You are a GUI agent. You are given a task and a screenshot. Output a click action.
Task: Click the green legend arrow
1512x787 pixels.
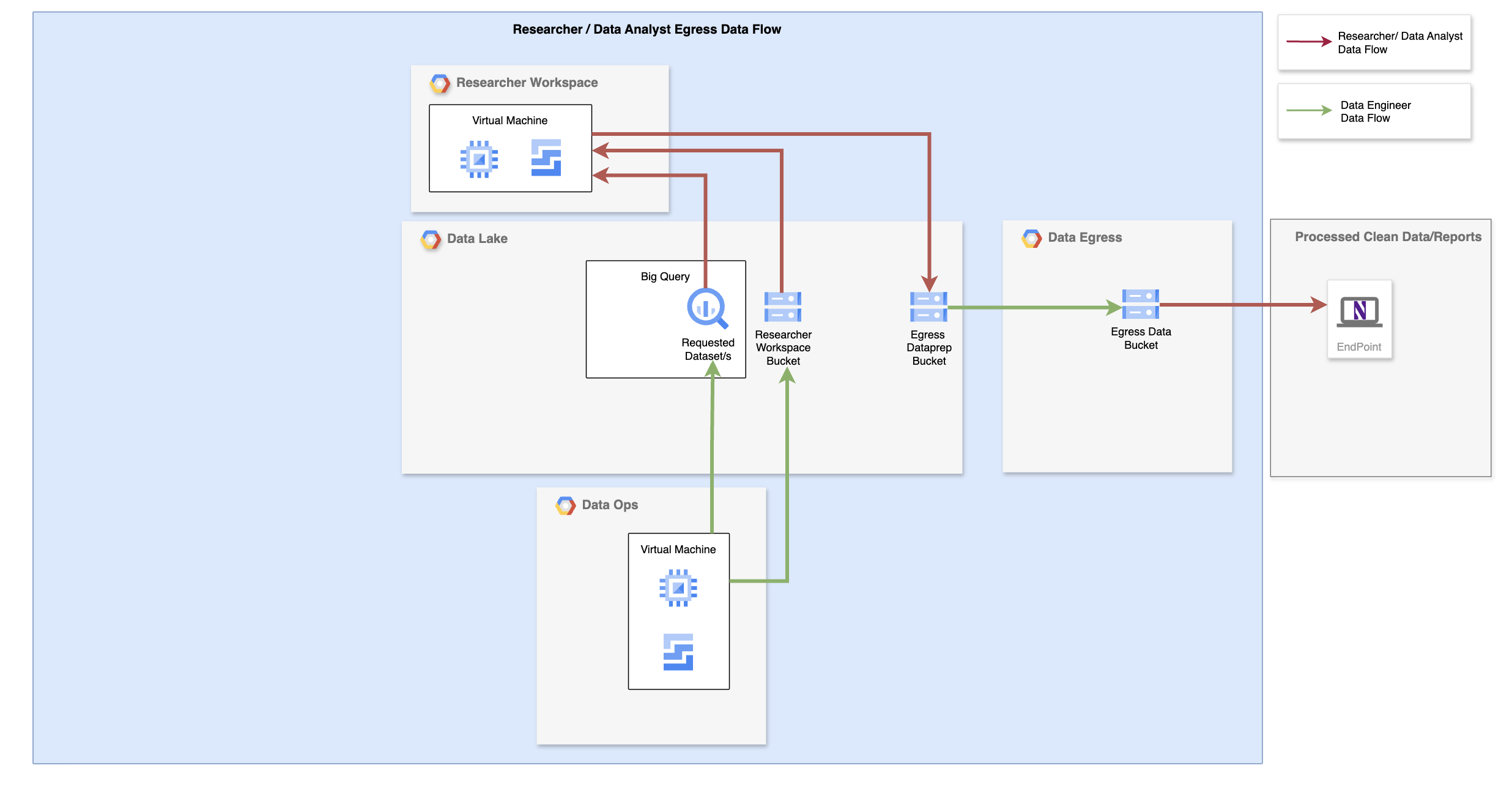point(1308,111)
